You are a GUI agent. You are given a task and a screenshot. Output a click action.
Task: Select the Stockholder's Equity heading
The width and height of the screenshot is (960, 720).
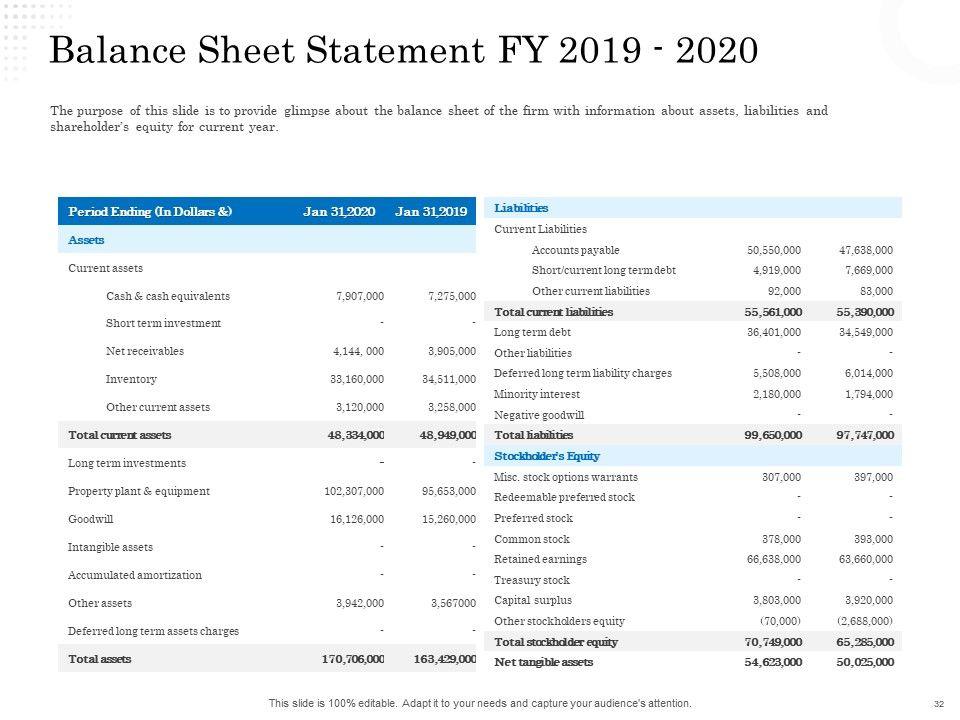coord(547,456)
